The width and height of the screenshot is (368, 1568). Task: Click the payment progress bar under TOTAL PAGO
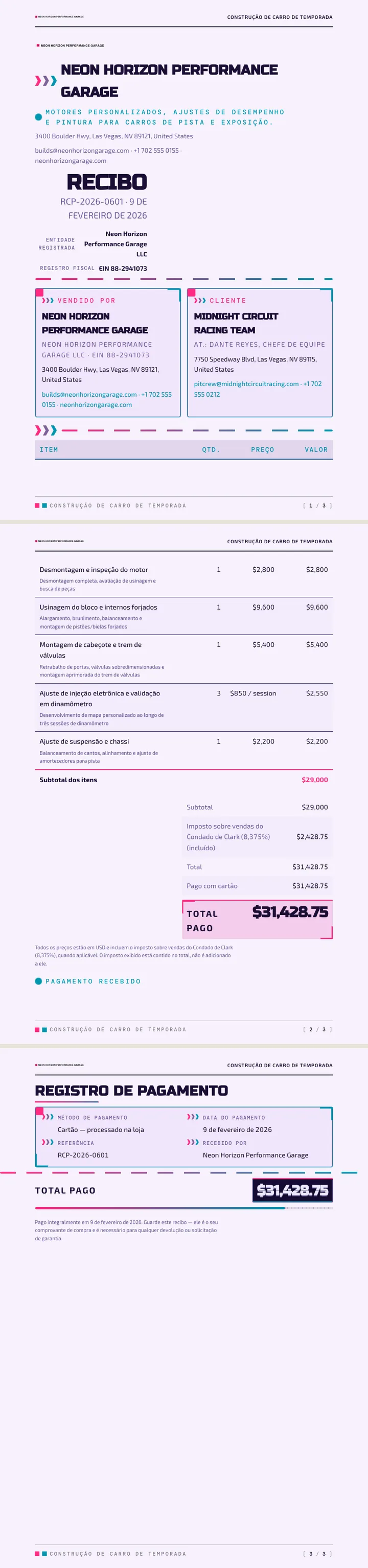[184, 1208]
